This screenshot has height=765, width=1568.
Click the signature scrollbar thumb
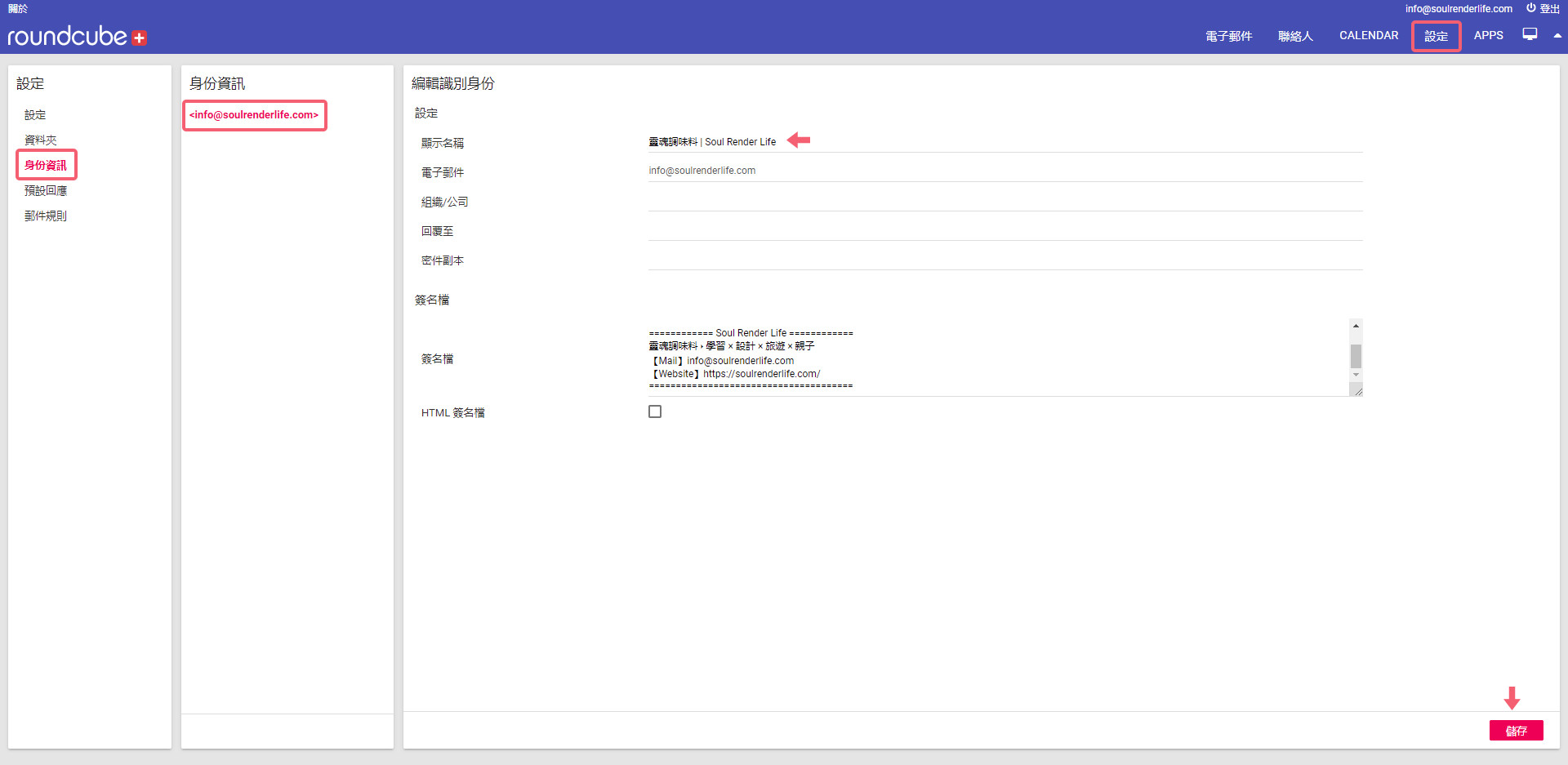click(x=1356, y=356)
